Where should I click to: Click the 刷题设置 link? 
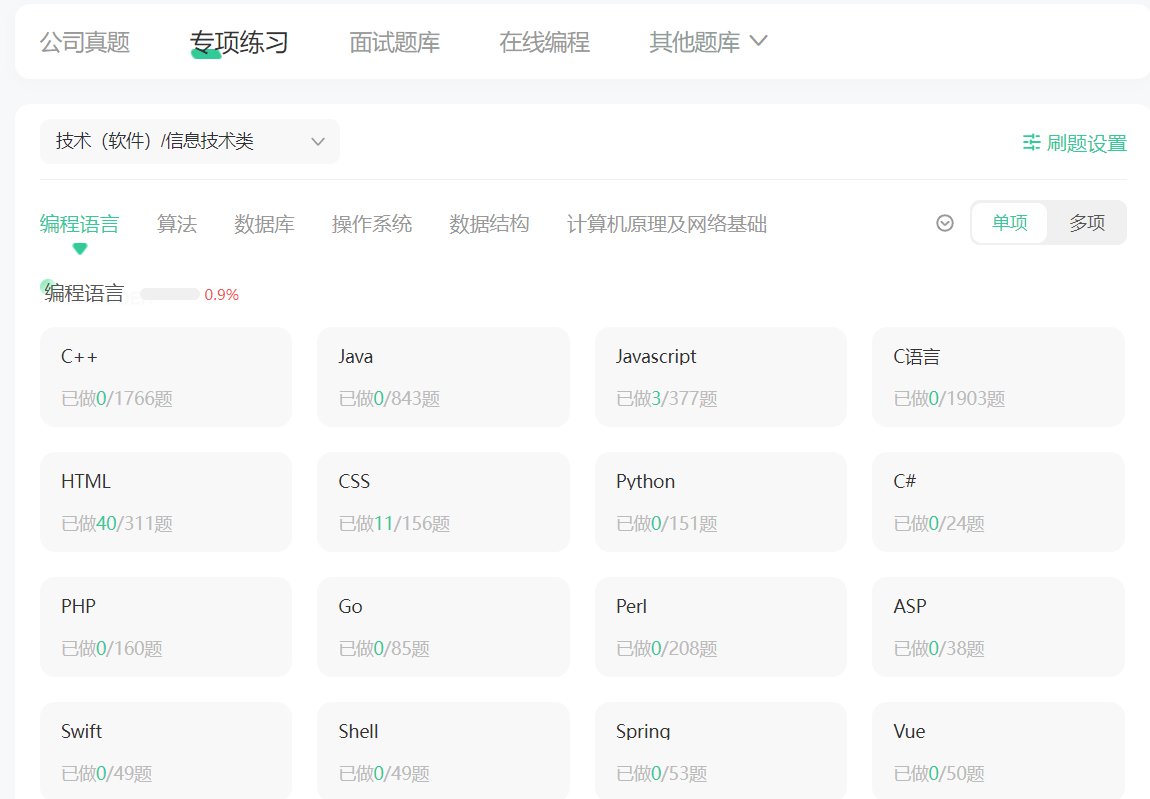pos(1074,142)
